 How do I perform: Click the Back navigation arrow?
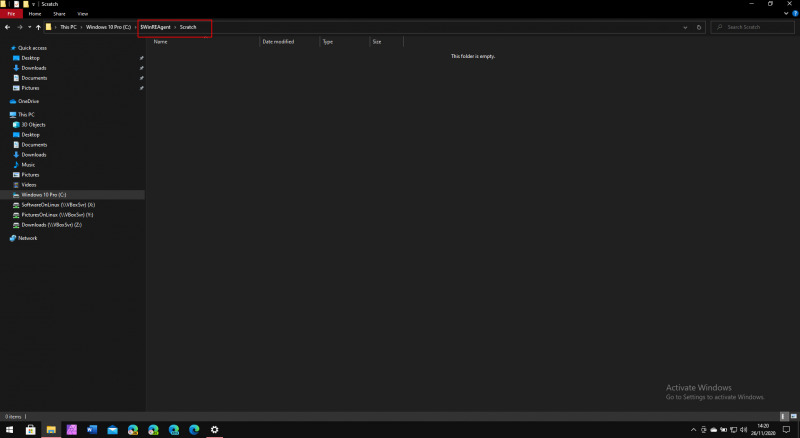(x=7, y=27)
